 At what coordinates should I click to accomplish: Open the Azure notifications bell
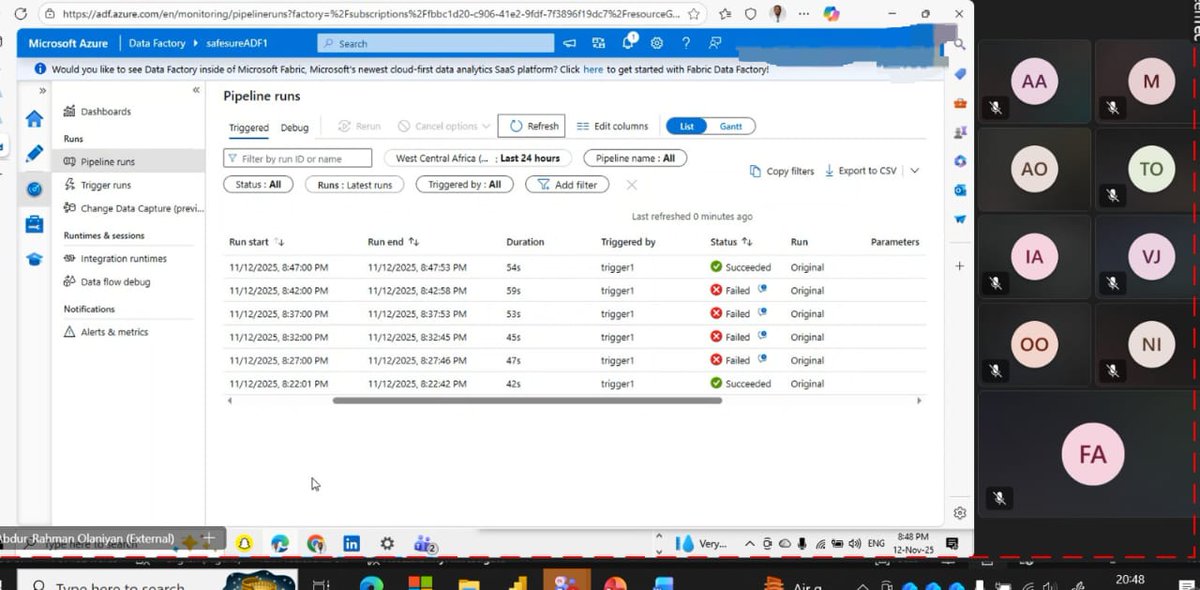[628, 43]
